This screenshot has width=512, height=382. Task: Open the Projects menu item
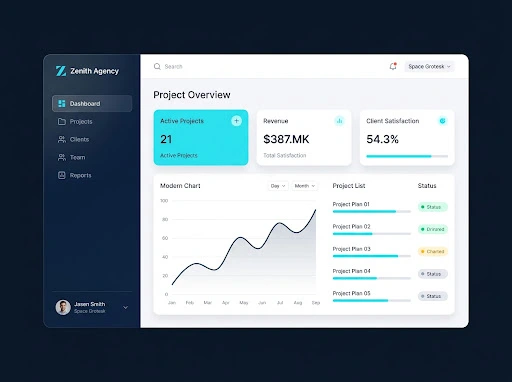tap(92, 122)
